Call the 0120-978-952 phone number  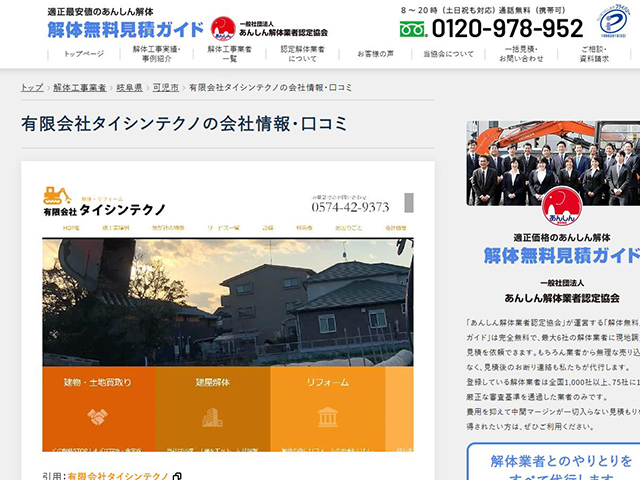pos(508,29)
